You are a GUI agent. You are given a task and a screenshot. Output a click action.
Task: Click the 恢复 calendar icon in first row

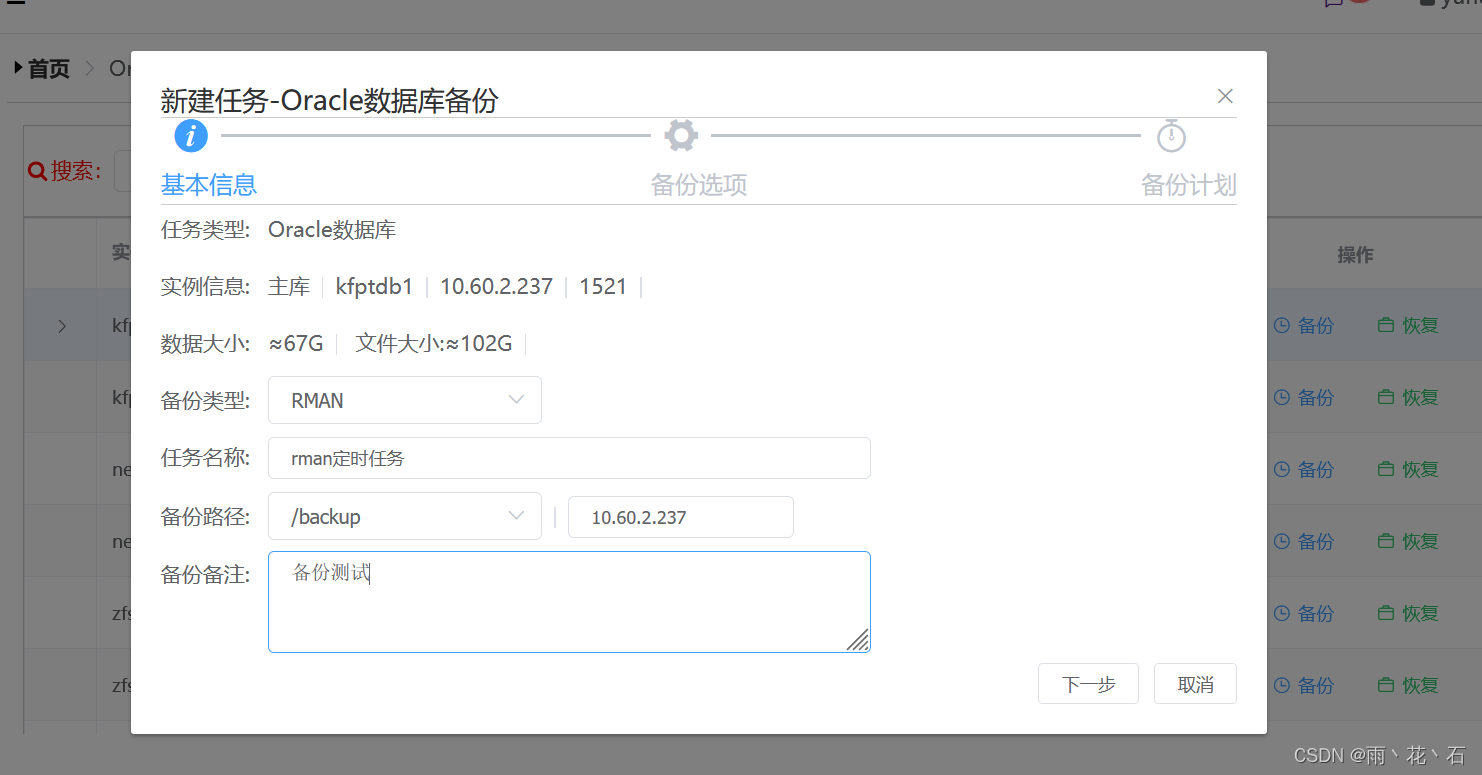click(x=1387, y=324)
